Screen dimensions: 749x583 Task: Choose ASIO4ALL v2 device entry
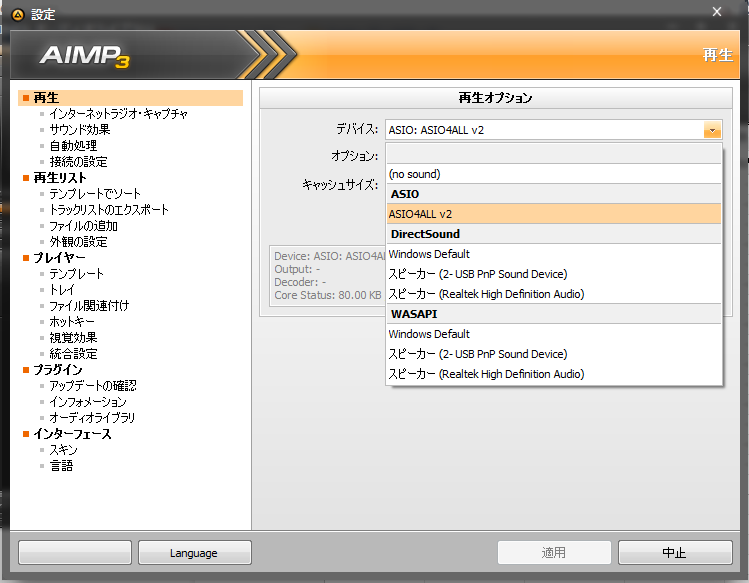pyautogui.click(x=554, y=214)
